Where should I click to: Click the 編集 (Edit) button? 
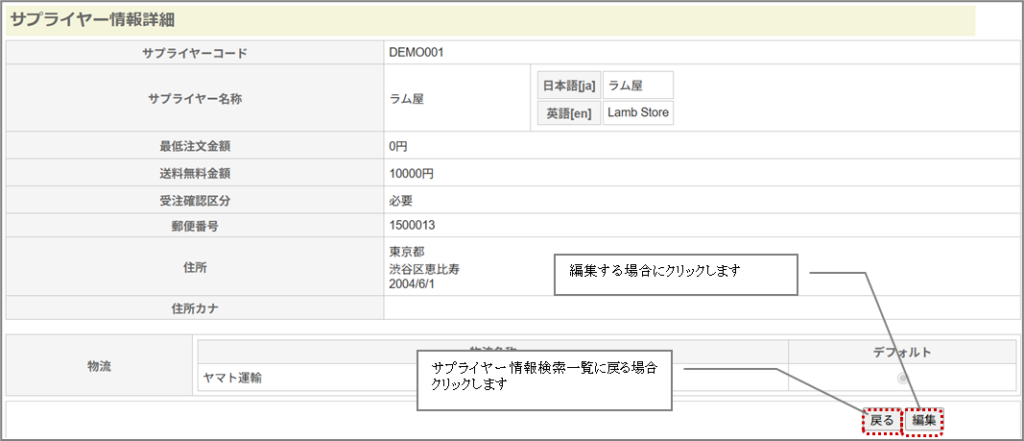pyautogui.click(x=924, y=421)
